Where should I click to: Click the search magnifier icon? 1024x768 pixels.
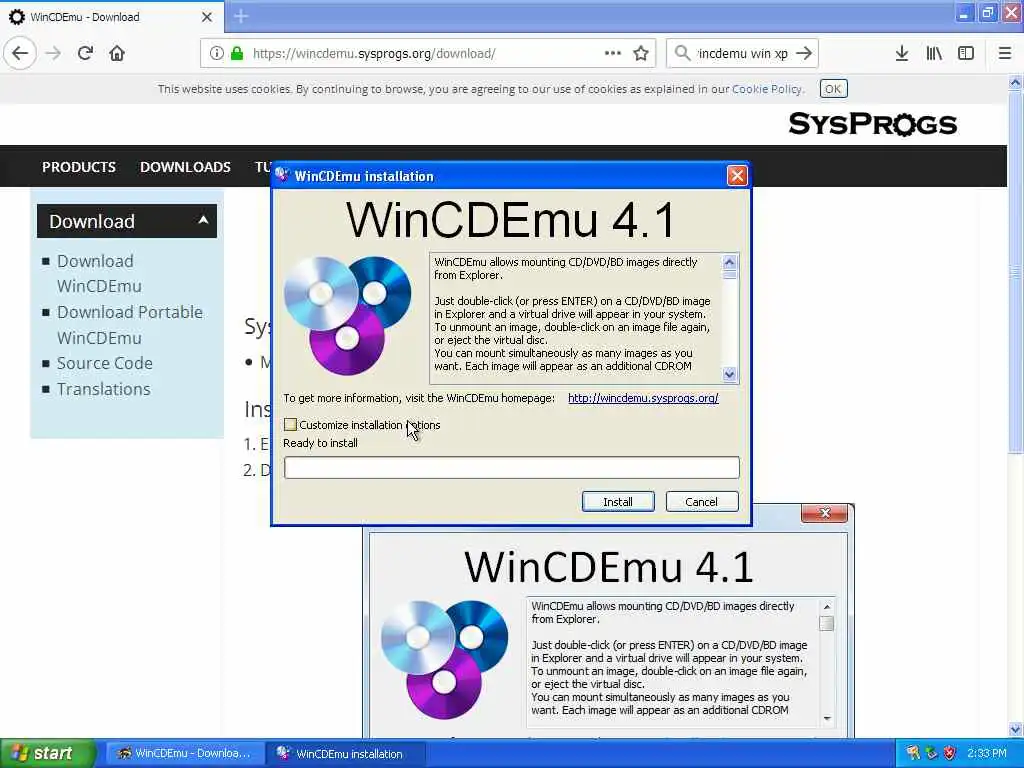682,54
